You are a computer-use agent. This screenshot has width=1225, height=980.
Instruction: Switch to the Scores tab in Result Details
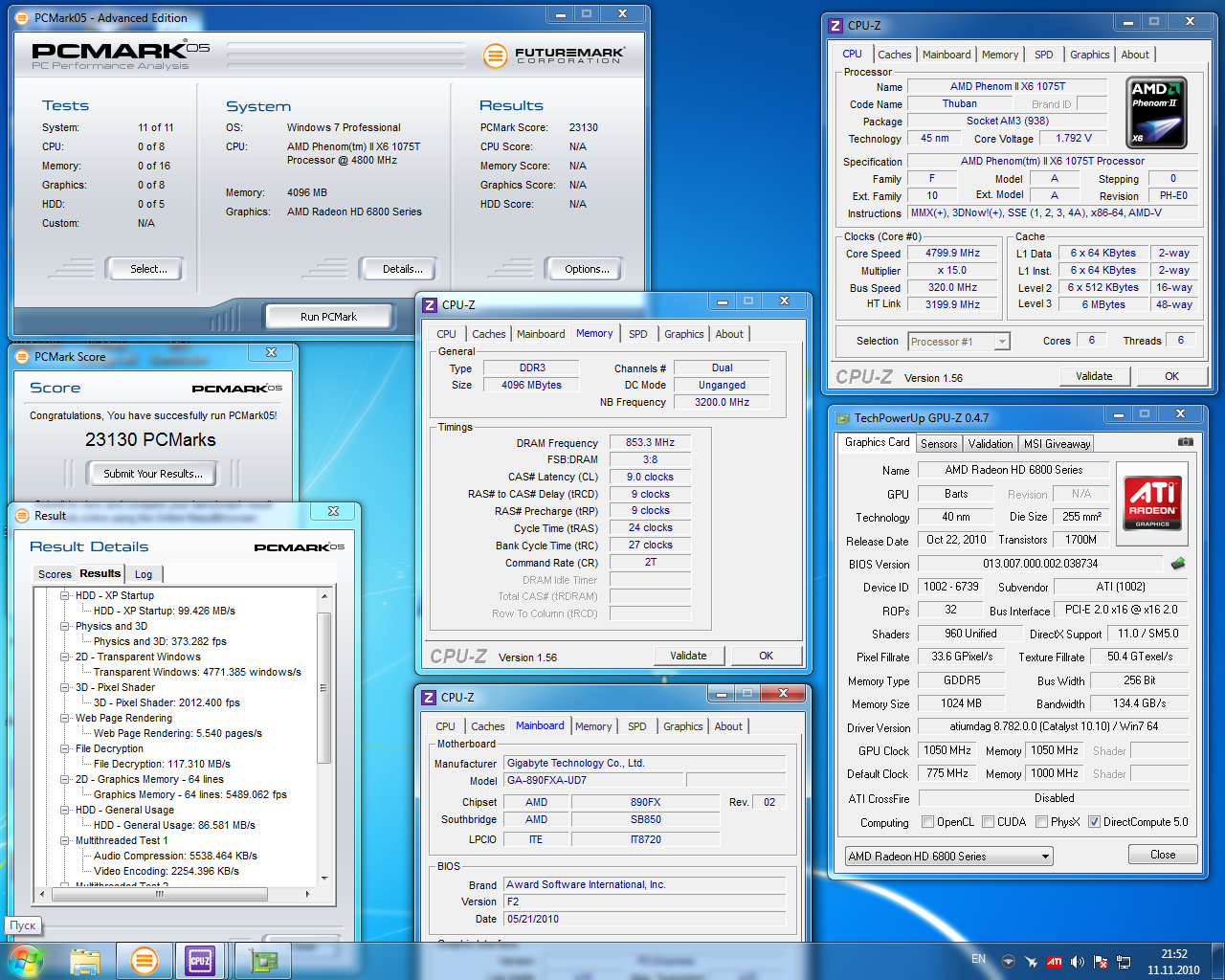55,574
